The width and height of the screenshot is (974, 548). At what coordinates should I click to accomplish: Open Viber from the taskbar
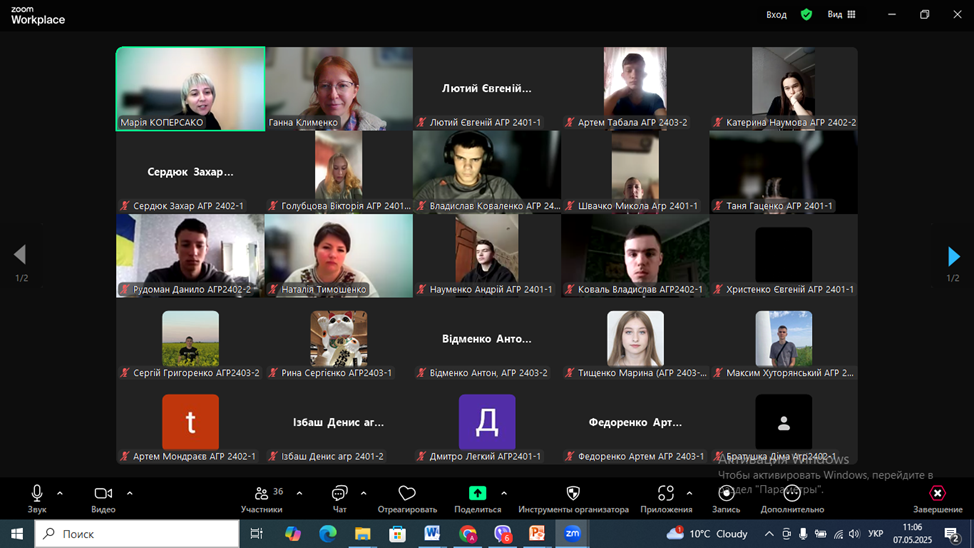503,534
